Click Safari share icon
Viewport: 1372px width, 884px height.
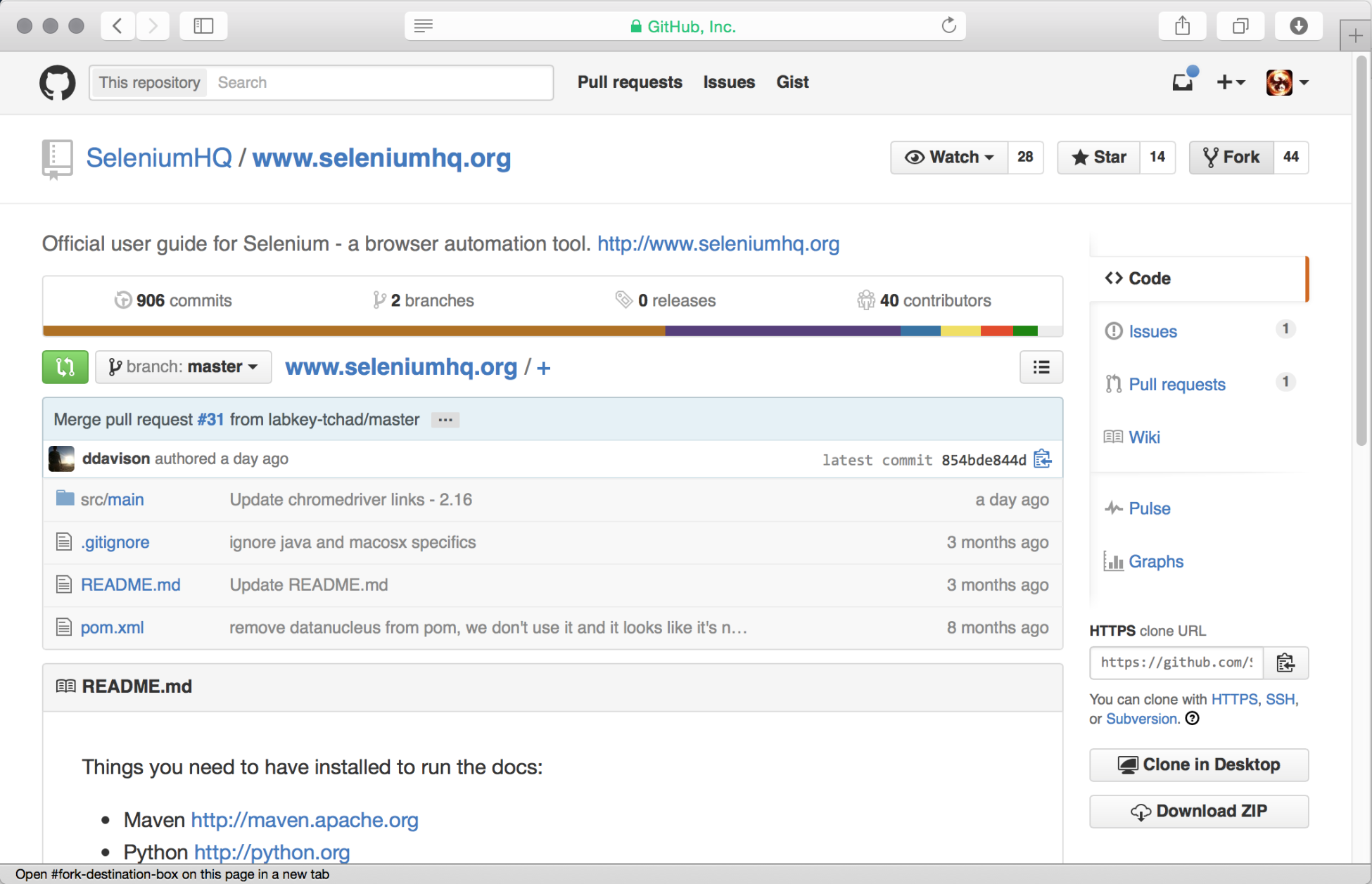coord(1182,26)
